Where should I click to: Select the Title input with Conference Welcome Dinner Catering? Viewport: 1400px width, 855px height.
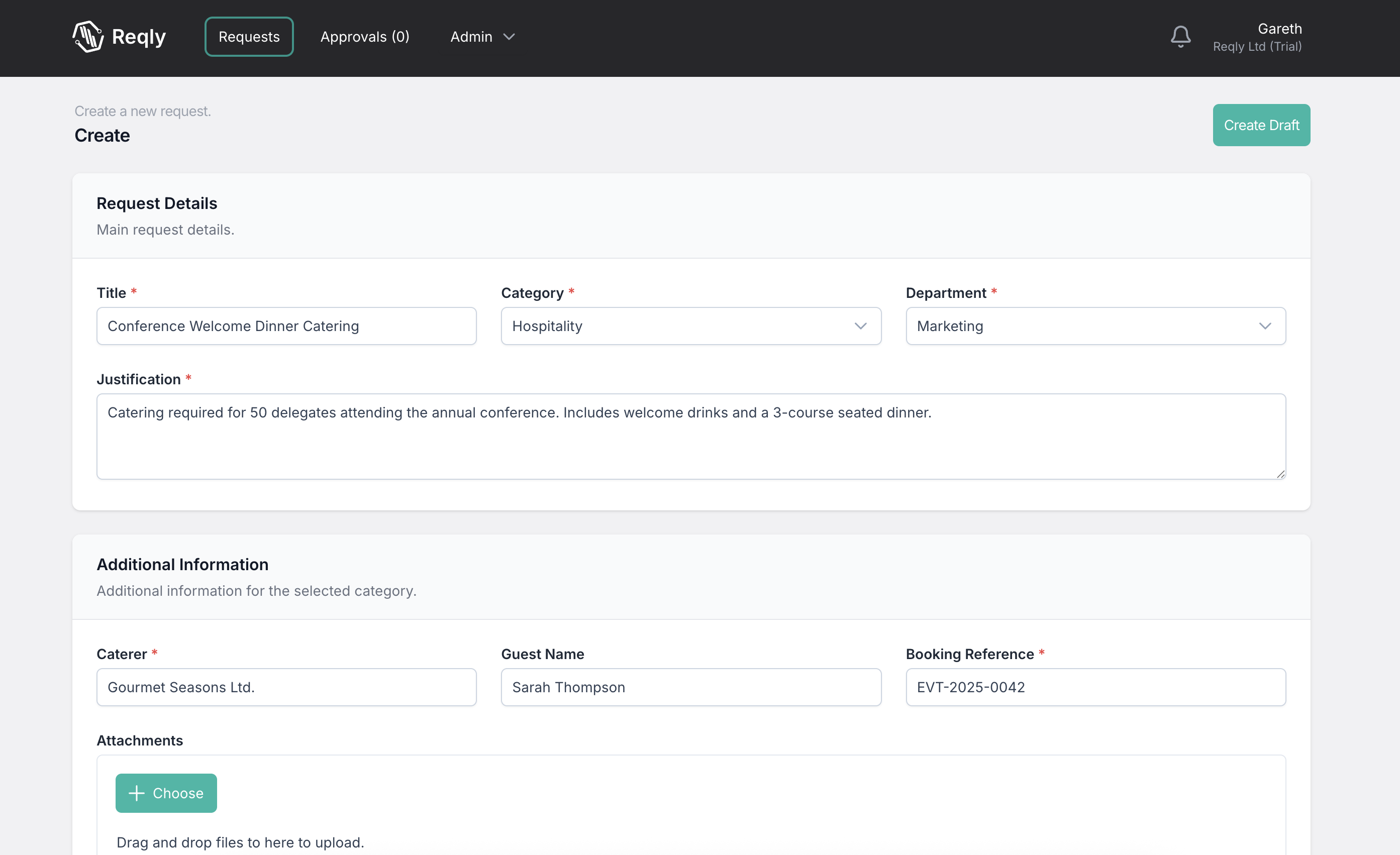click(286, 326)
